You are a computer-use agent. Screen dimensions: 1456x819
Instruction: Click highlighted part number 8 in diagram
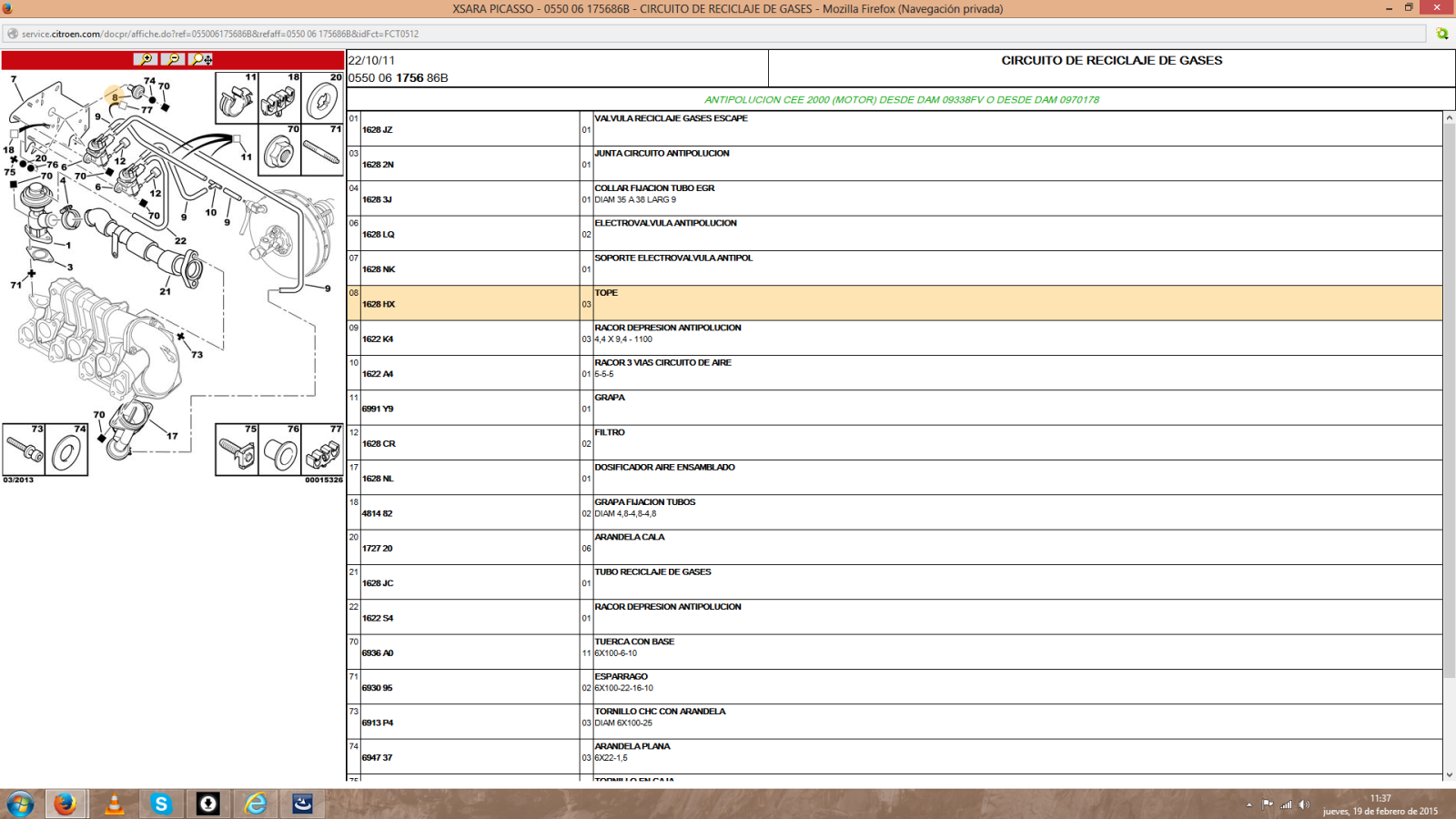(115, 96)
